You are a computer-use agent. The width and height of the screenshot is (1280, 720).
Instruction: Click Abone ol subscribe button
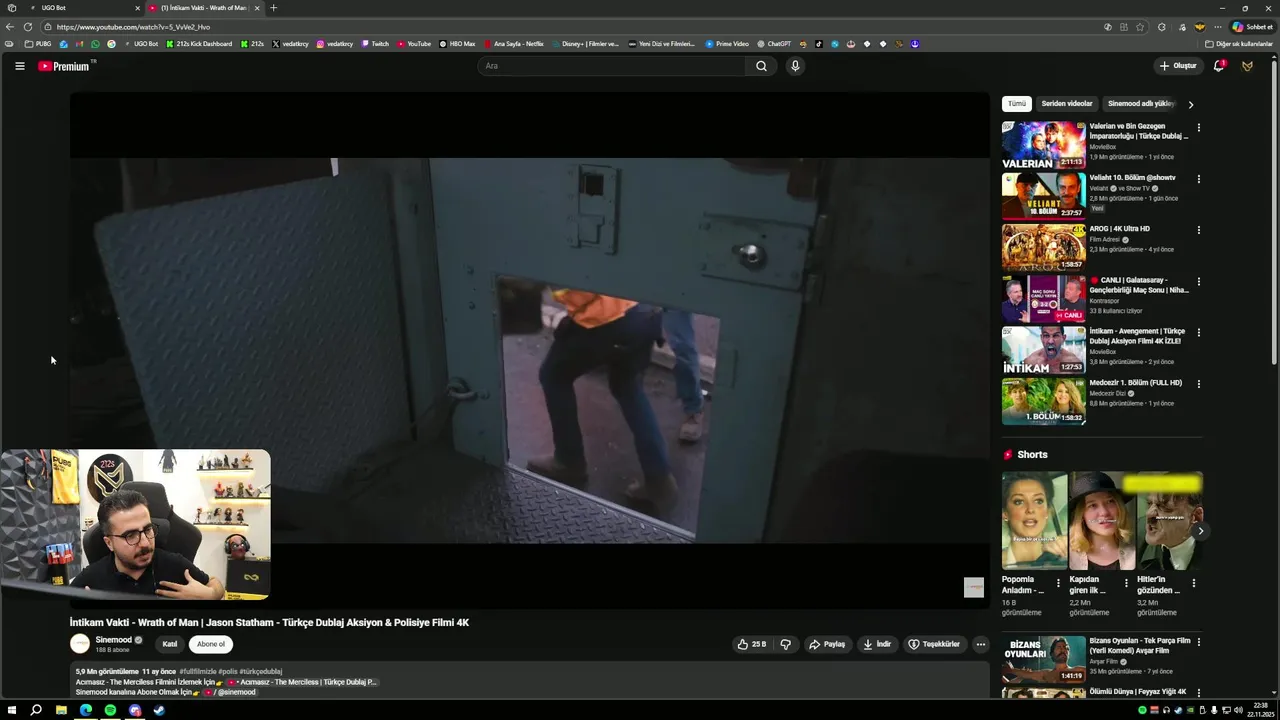[x=211, y=644]
